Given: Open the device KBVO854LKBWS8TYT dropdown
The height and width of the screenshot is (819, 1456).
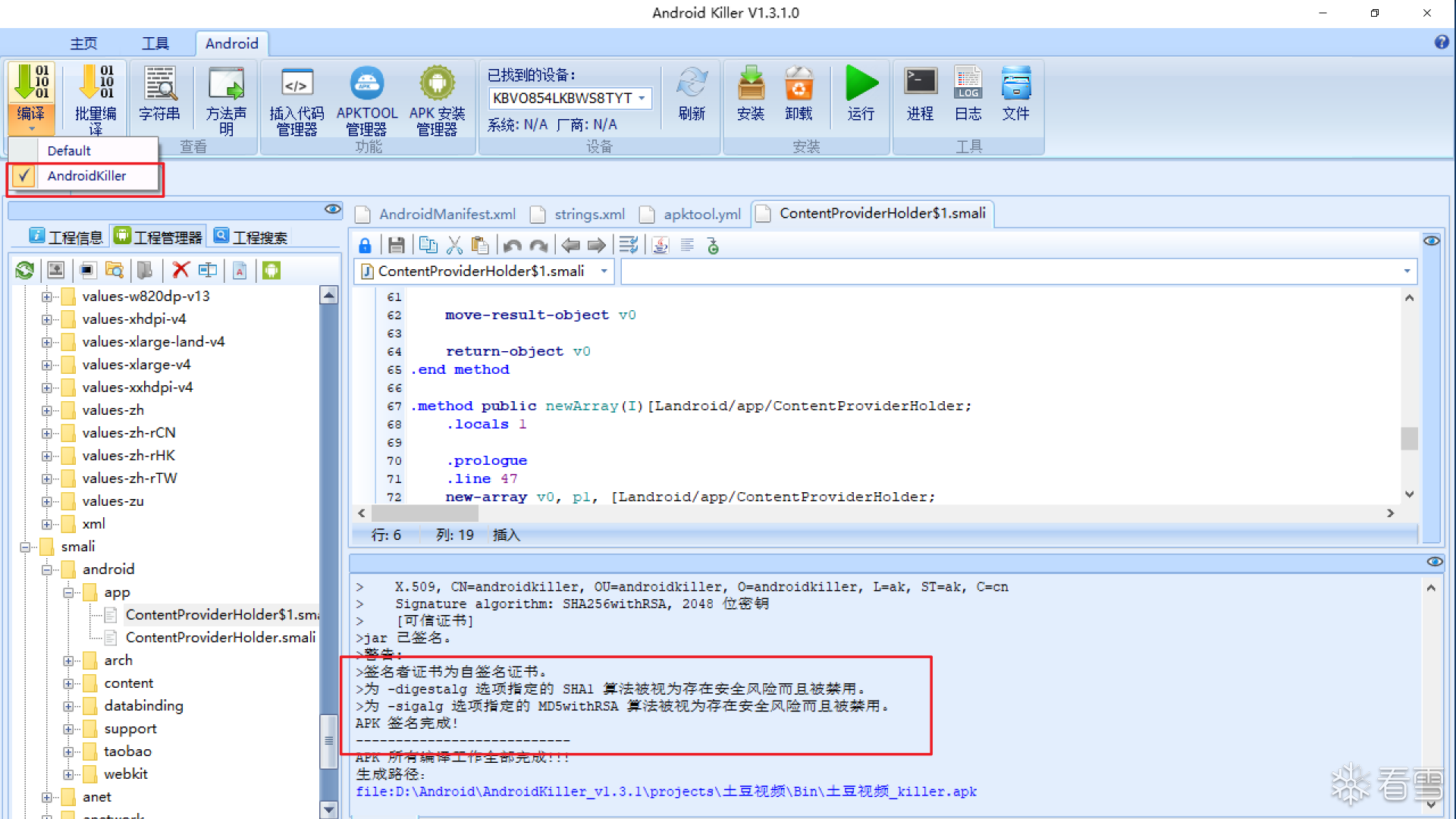Looking at the screenshot, I should [642, 98].
